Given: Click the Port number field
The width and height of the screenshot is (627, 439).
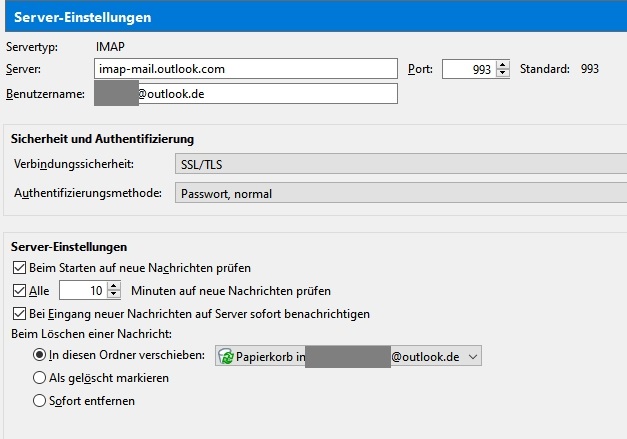Looking at the screenshot, I should (467, 69).
